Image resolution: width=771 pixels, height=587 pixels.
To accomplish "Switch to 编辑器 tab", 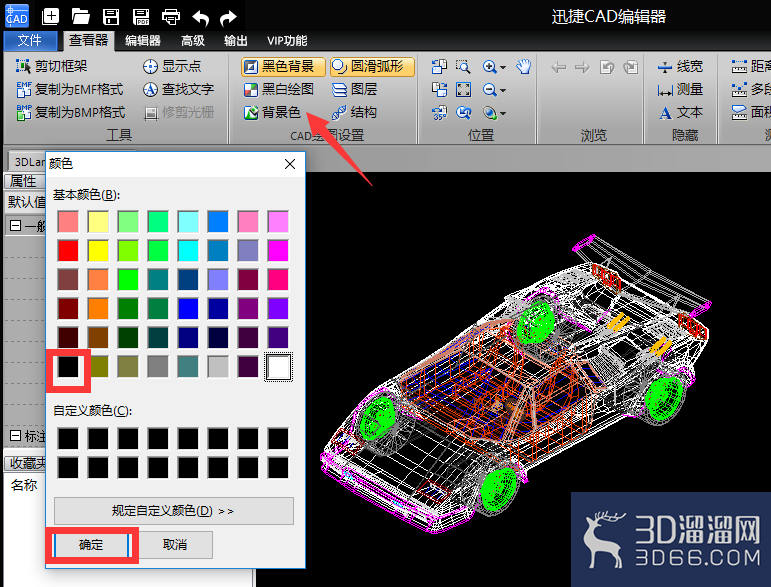I will (x=143, y=40).
